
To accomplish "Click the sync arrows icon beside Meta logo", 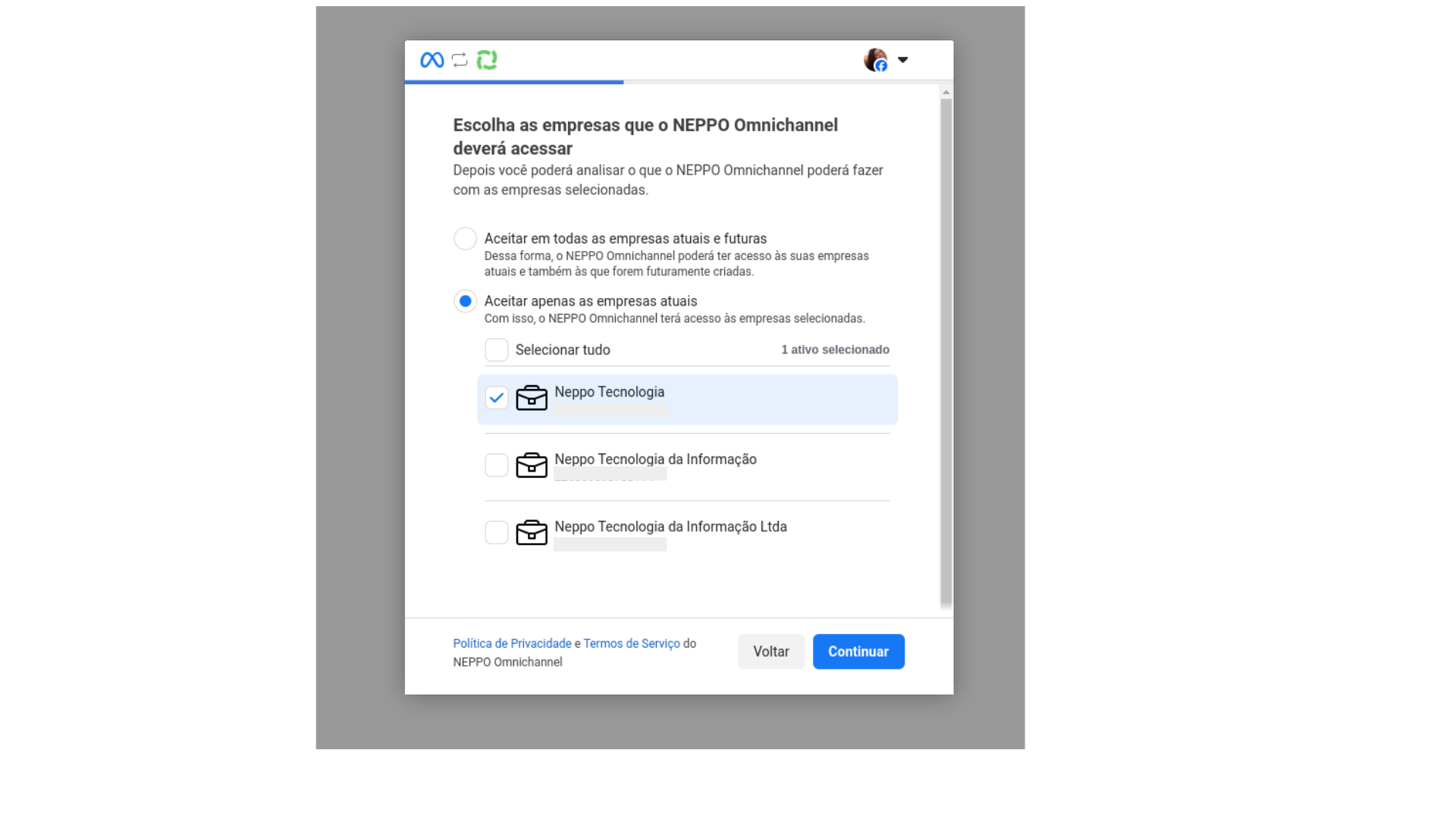I will coord(460,60).
